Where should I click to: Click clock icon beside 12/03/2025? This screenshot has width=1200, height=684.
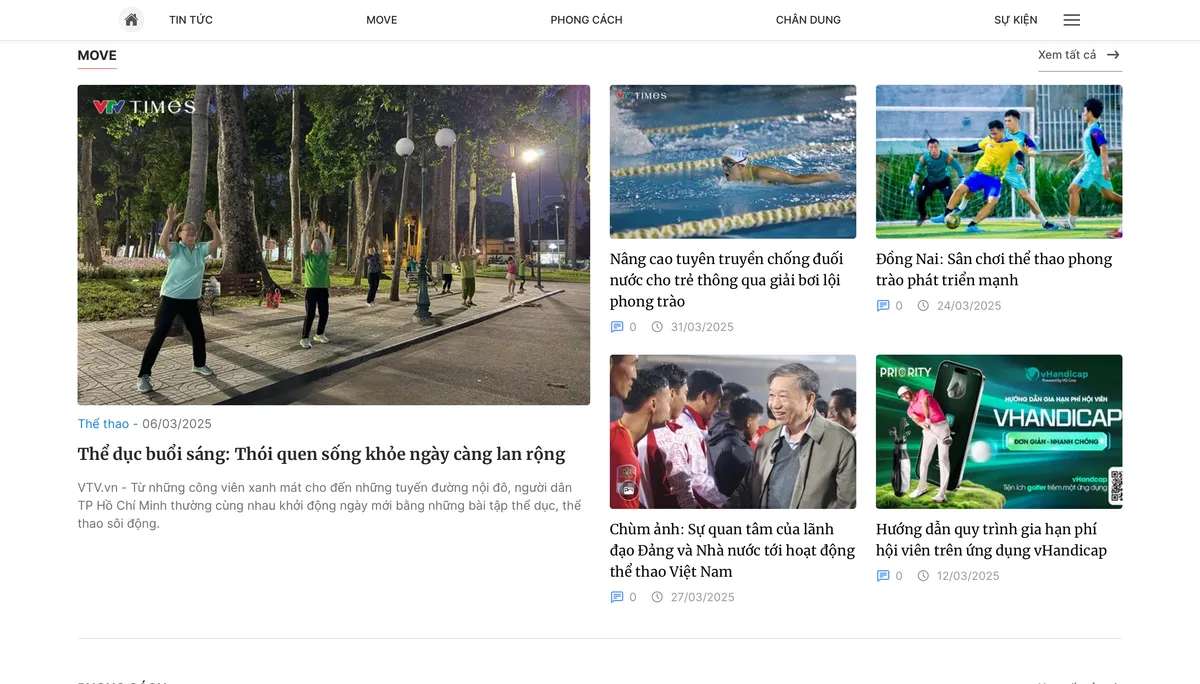tap(923, 576)
